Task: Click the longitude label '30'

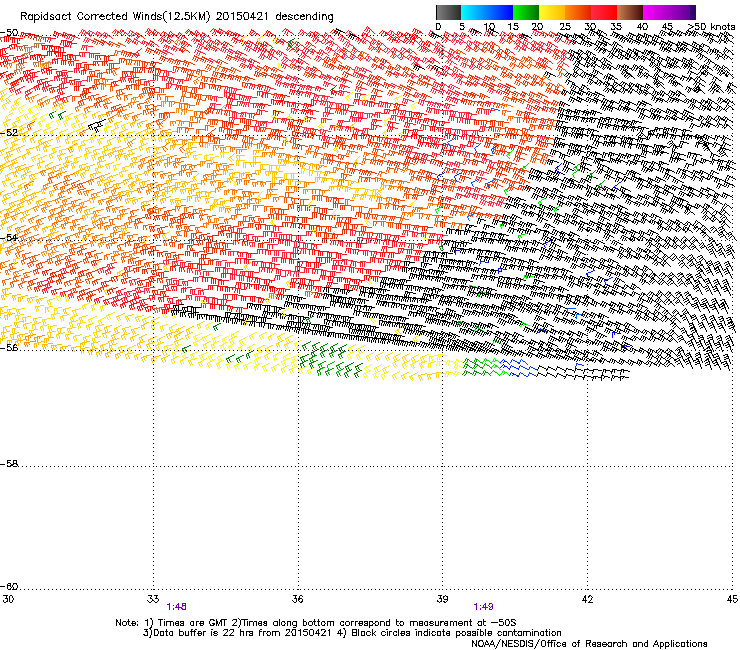Action: tap(8, 599)
